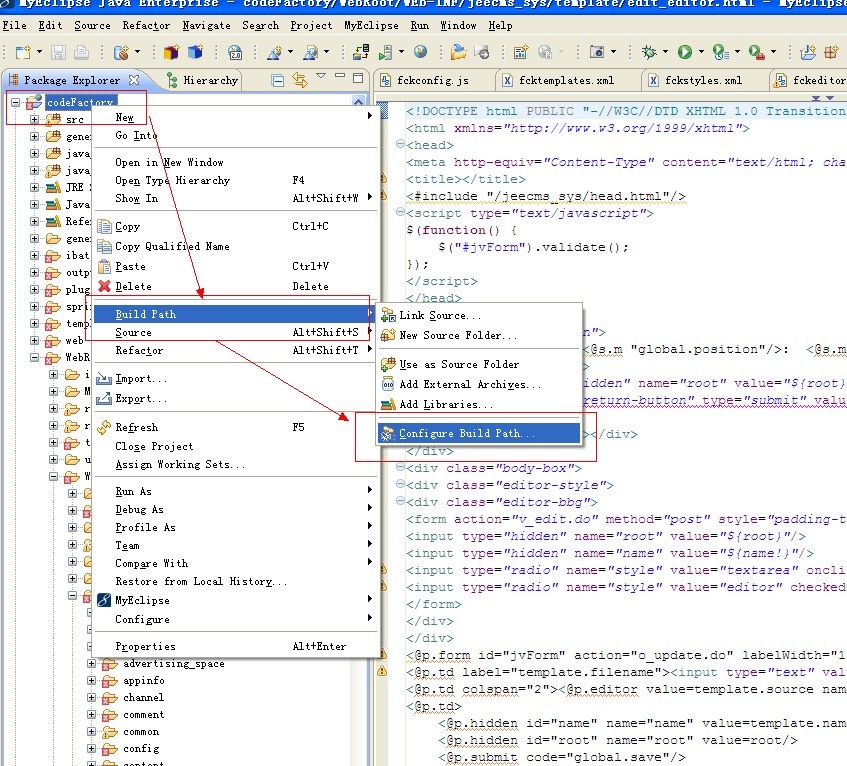Click the Debug bug icon in the toolbar
Screen dimensions: 847x766
650,52
